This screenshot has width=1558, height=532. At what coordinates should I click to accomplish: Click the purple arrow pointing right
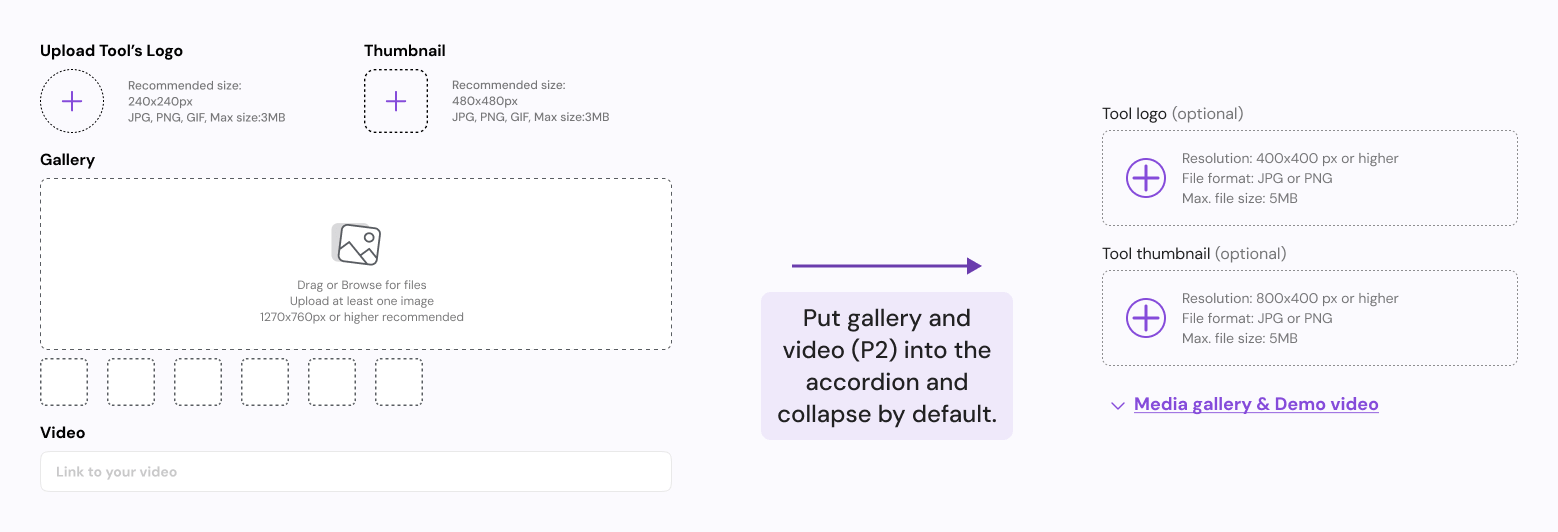887,266
